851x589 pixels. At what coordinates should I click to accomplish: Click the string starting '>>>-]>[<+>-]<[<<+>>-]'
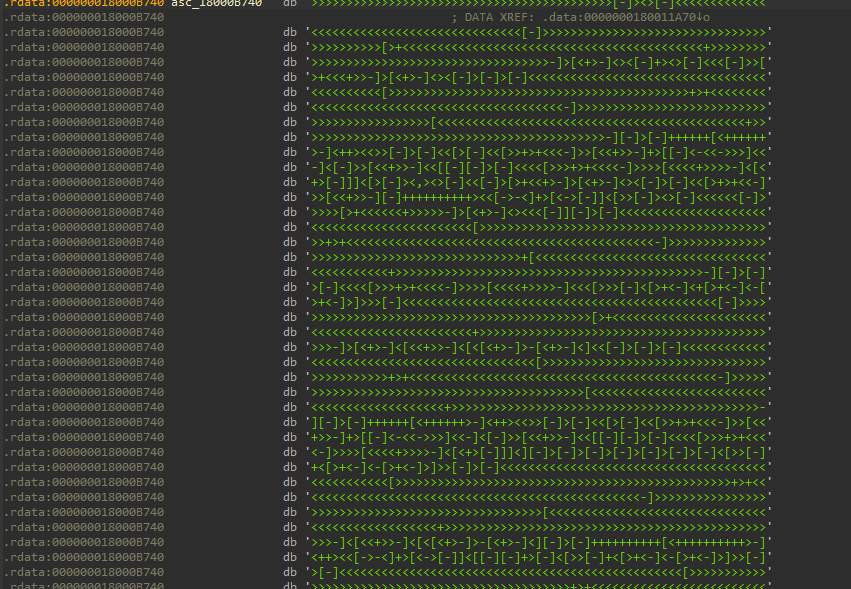(x=538, y=347)
